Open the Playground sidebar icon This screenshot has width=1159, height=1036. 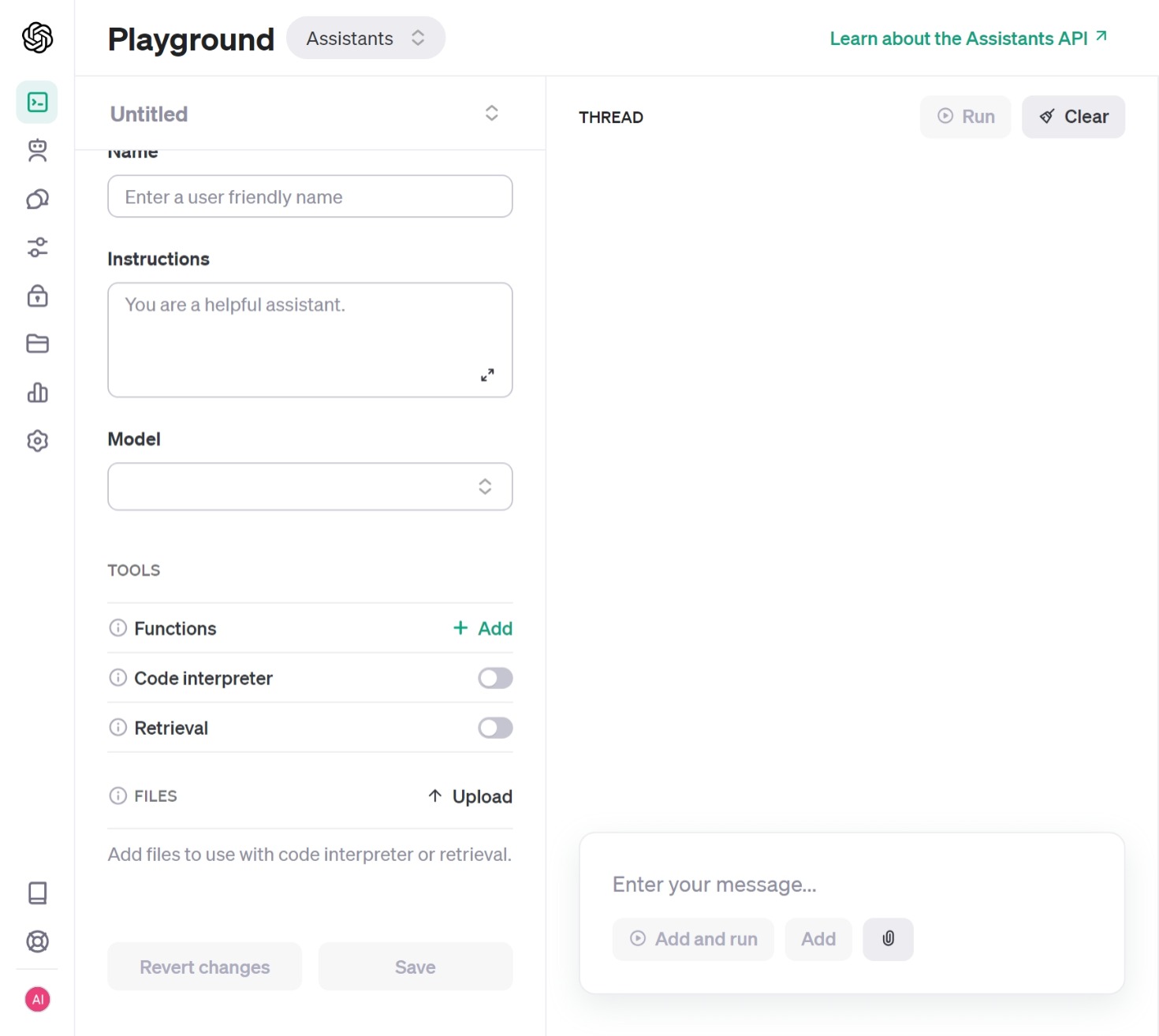tap(37, 102)
